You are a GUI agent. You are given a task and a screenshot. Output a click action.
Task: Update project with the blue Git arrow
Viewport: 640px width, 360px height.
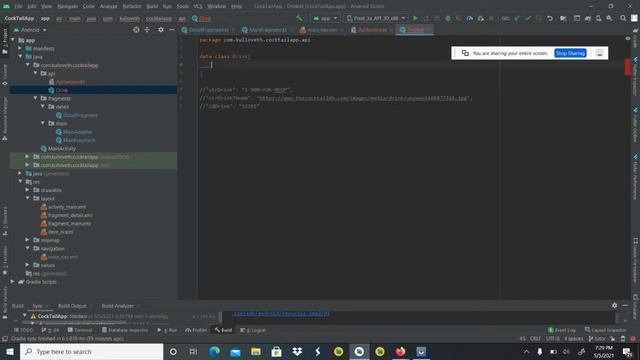tap(517, 18)
